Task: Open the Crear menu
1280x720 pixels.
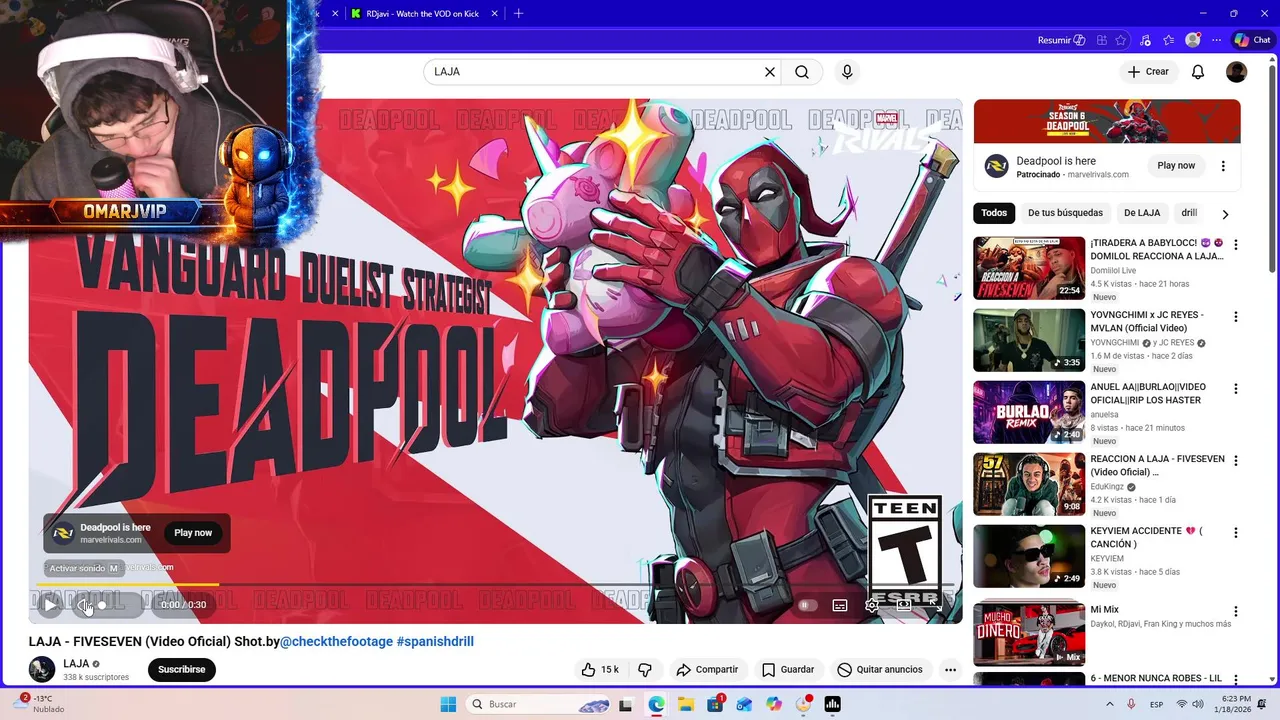Action: tap(1148, 72)
